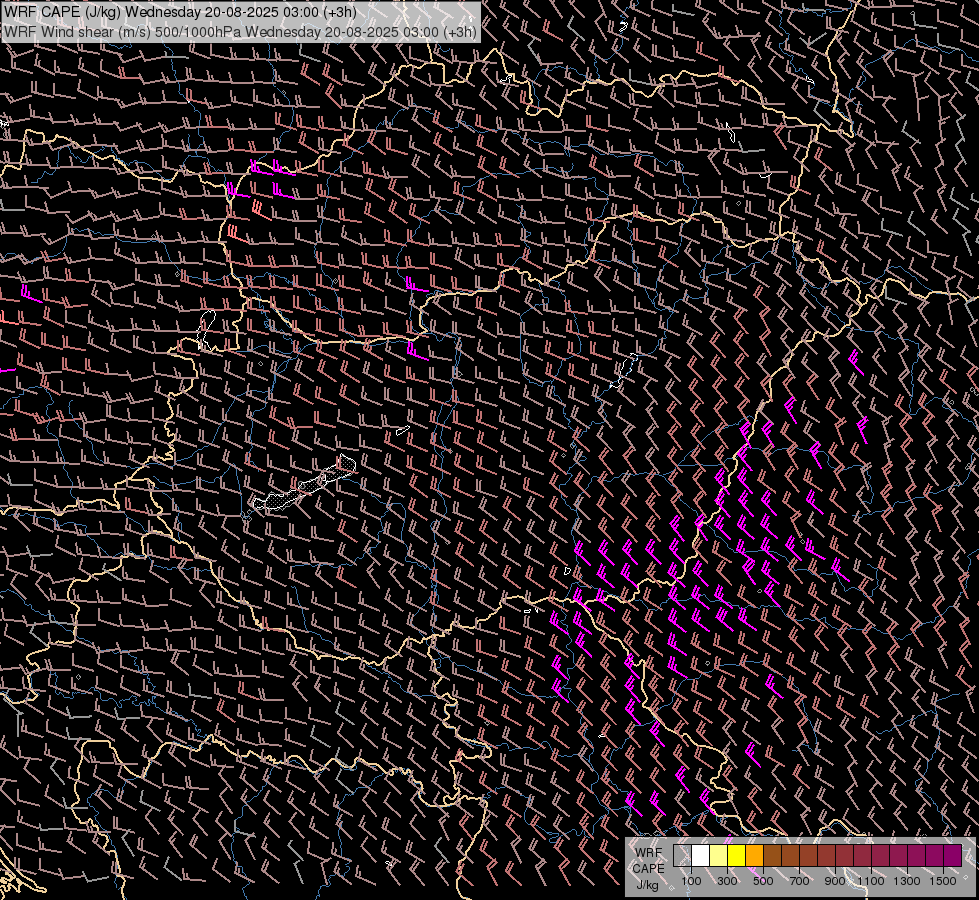Click the legend value 1100
Viewport: 979px width, 900px height.
pyautogui.click(x=870, y=881)
